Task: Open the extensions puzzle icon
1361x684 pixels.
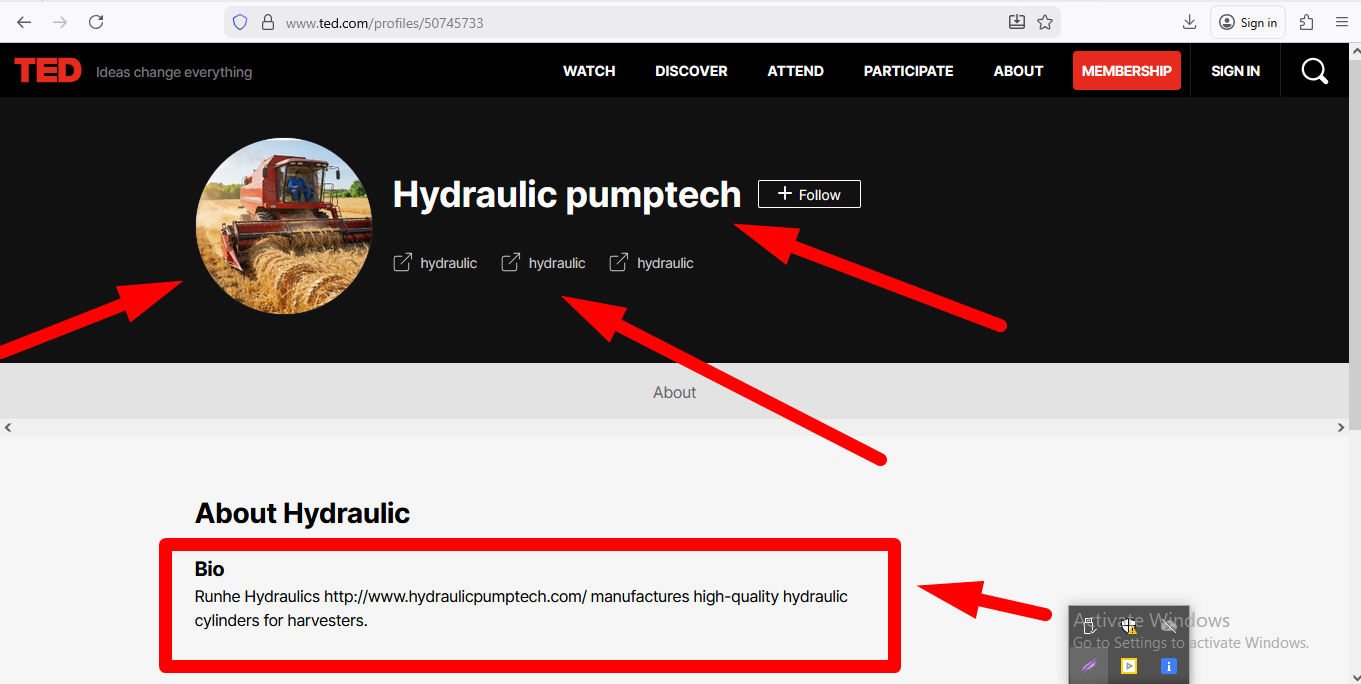Action: (1306, 22)
